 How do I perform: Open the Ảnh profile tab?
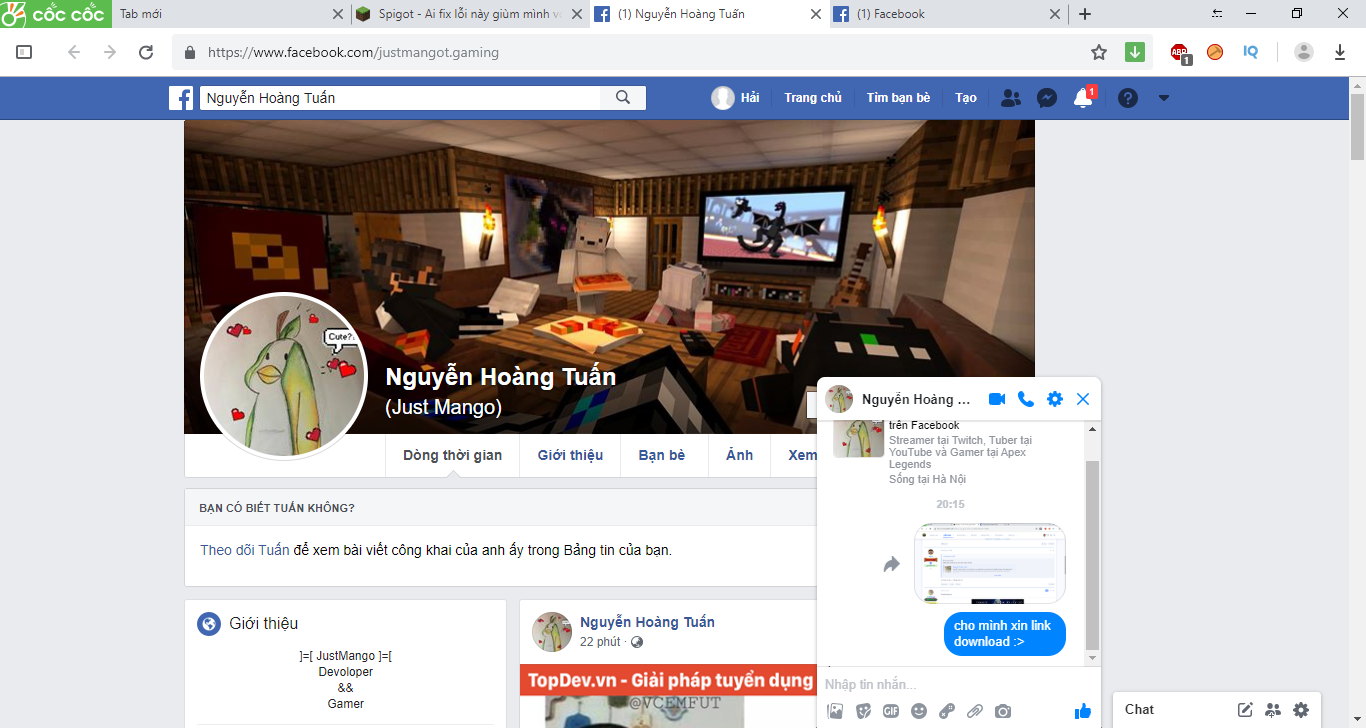[x=739, y=455]
